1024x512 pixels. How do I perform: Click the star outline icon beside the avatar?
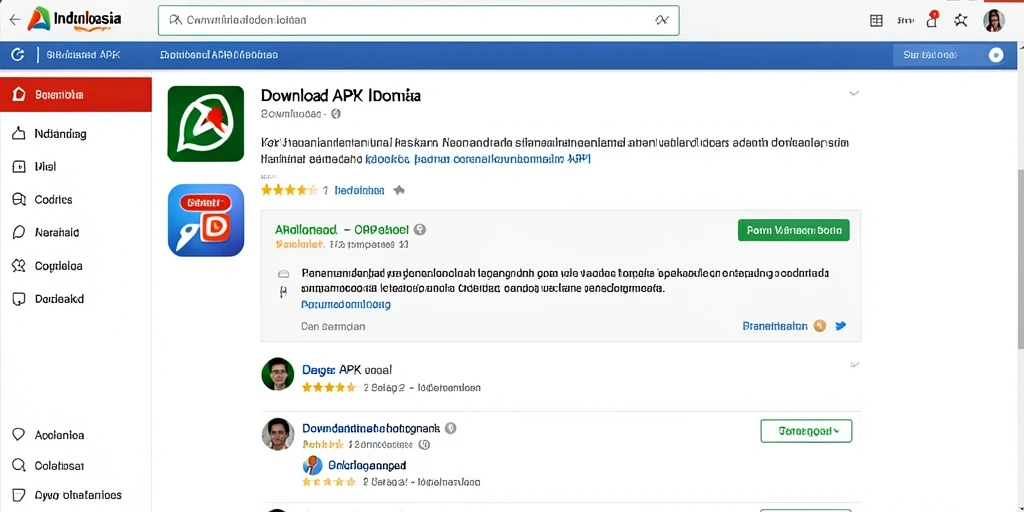pyautogui.click(x=961, y=20)
